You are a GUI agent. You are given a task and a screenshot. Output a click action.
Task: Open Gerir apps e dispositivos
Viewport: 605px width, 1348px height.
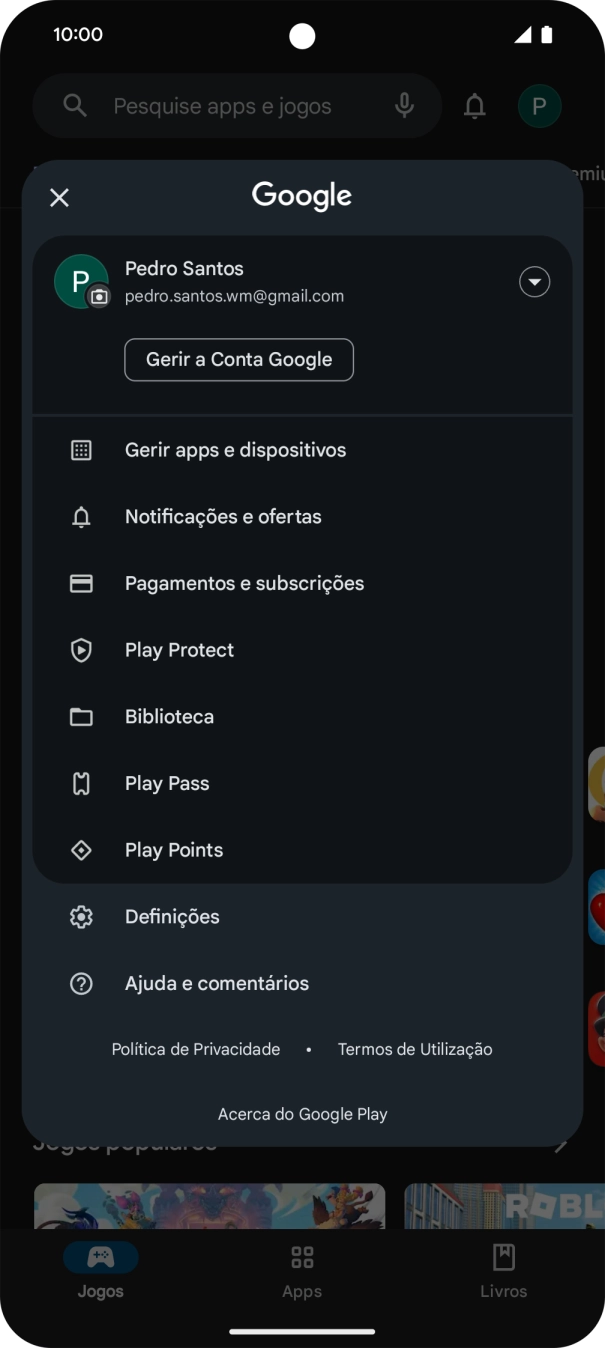[x=235, y=450]
